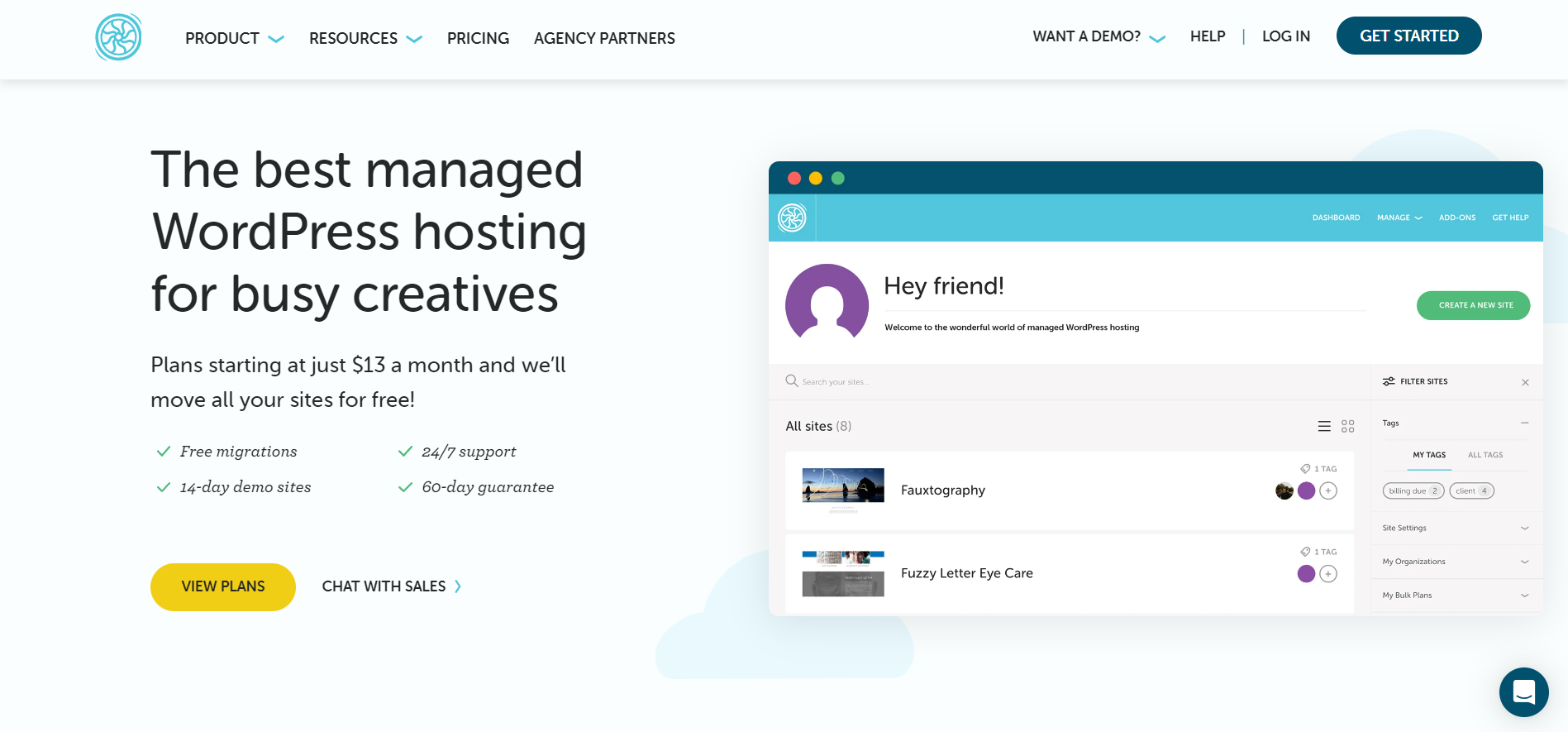
Task: Click the Log In link
Action: (x=1285, y=36)
